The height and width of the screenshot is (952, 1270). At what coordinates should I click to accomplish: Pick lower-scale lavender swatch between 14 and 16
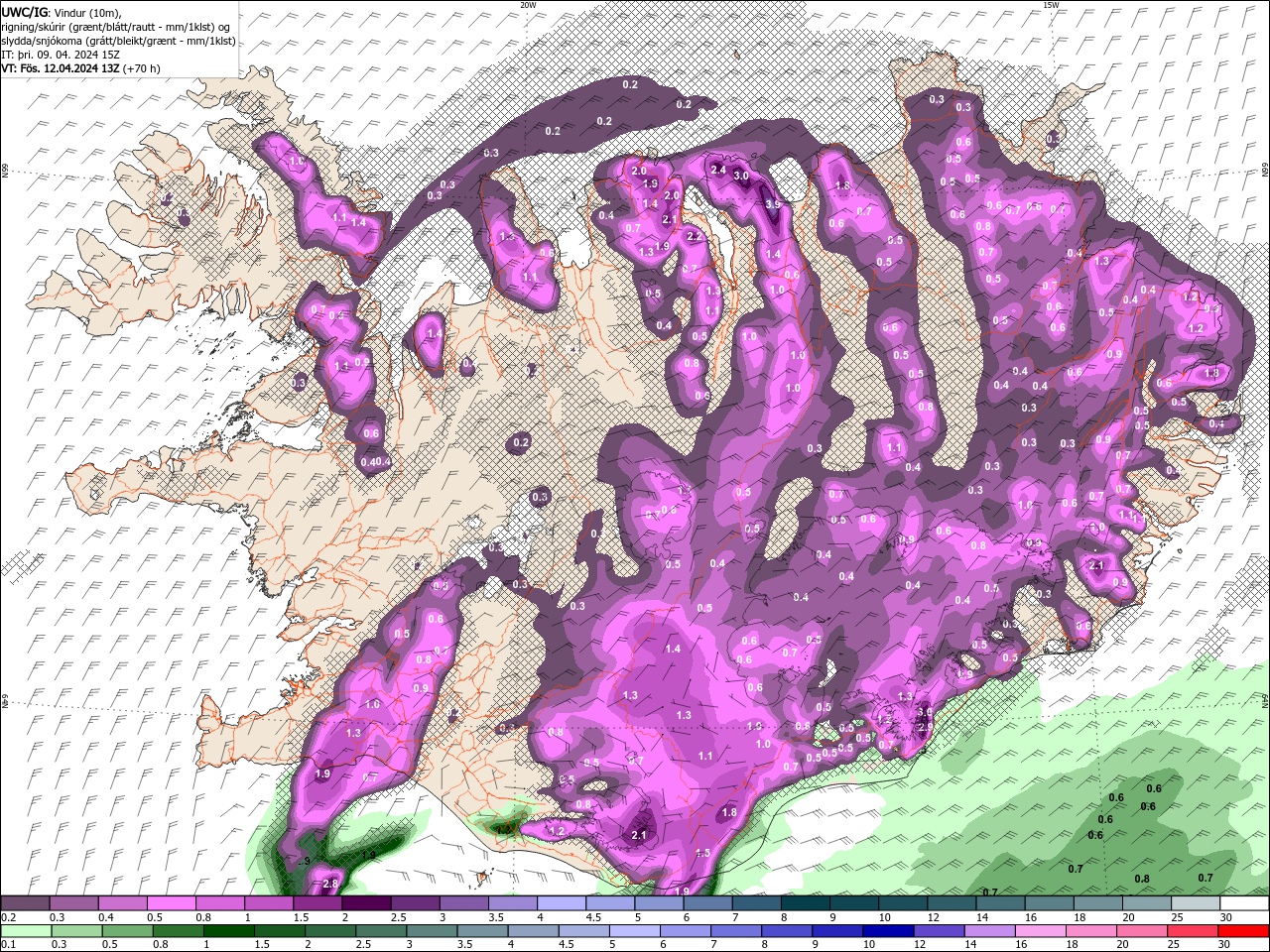click(990, 931)
